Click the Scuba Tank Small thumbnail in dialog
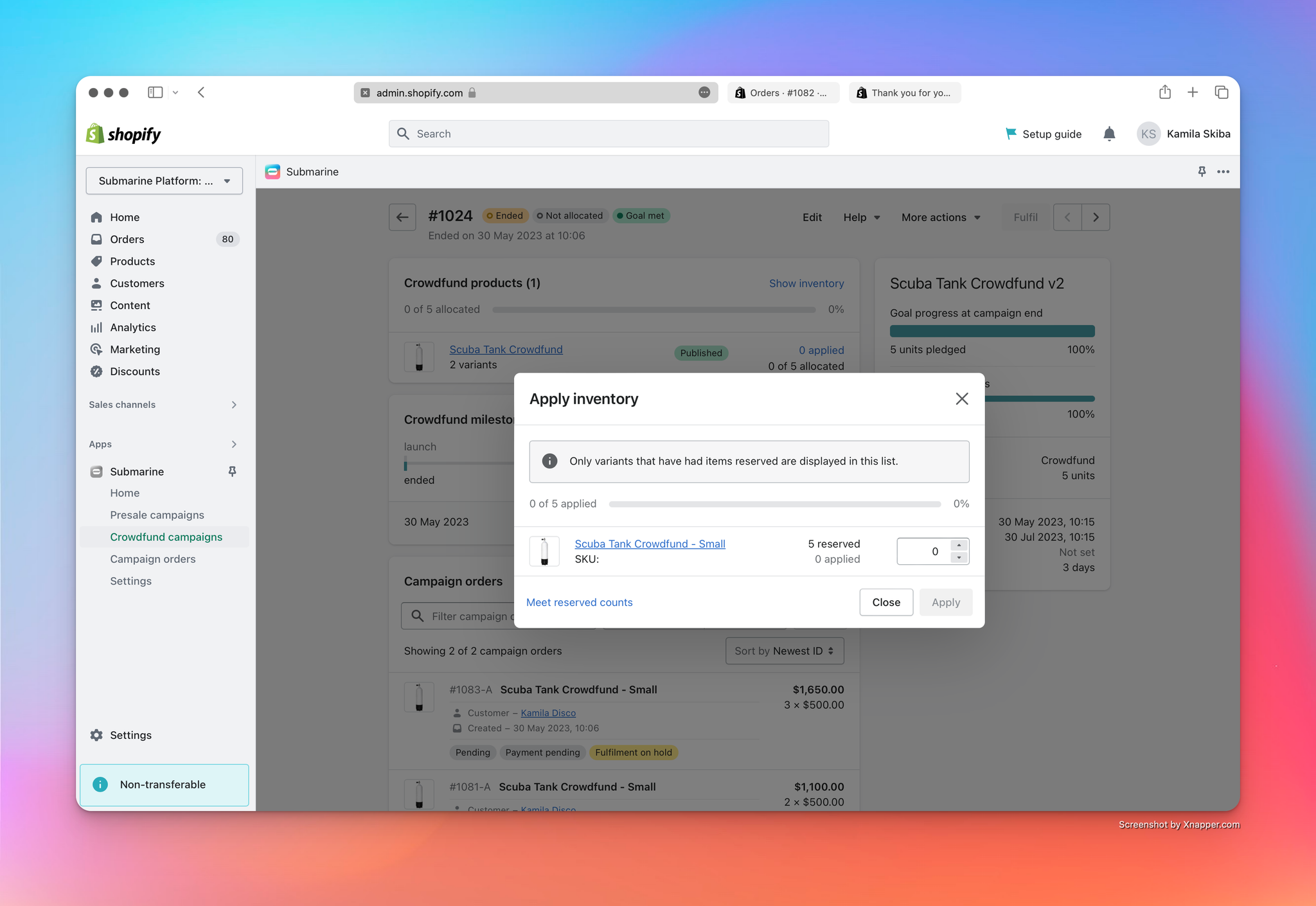The width and height of the screenshot is (1316, 906). 544,551
